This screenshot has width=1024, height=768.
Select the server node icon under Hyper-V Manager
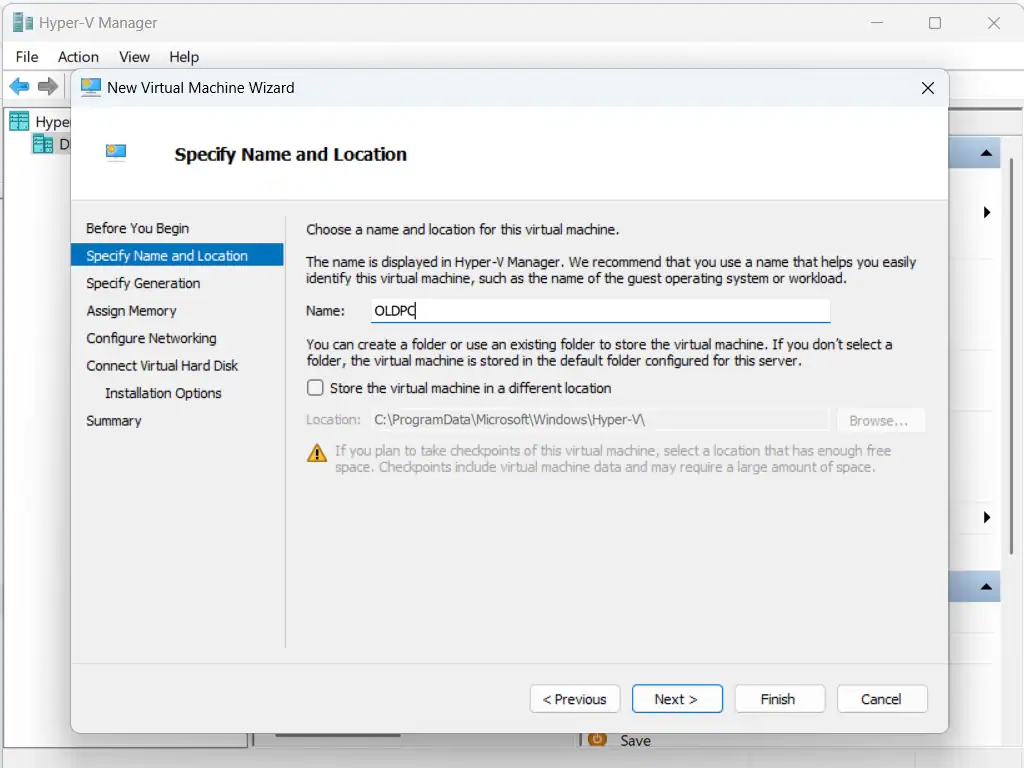(x=42, y=144)
